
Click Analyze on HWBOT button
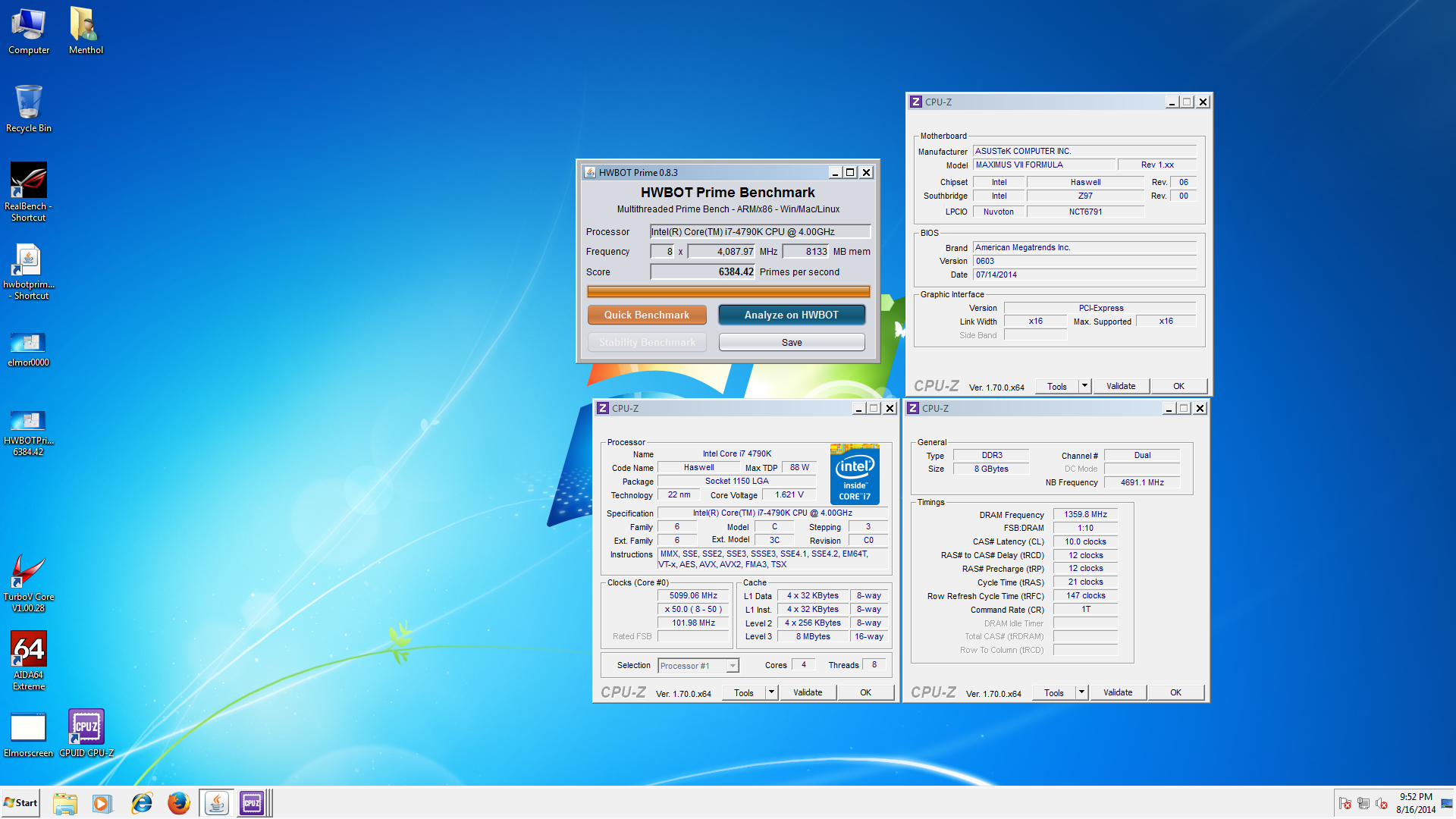pos(792,315)
